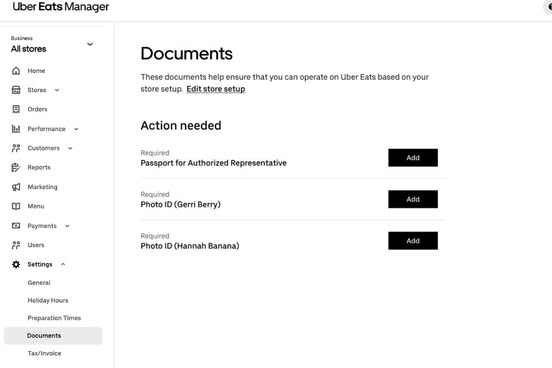Add Passport for Authorized Representative

point(413,158)
